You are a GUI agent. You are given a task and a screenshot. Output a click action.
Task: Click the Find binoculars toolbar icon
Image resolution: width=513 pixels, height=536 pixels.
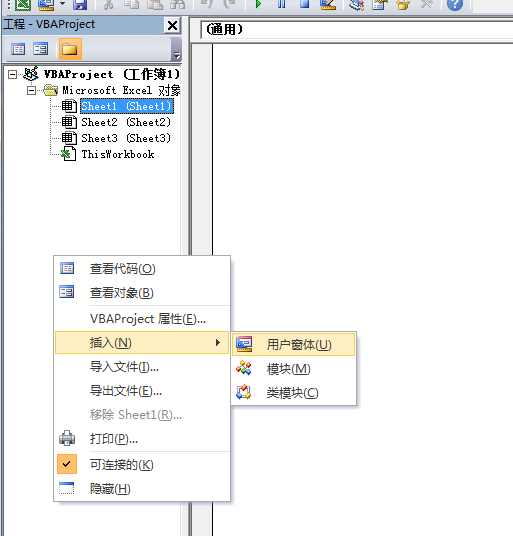pyautogui.click(x=178, y=4)
